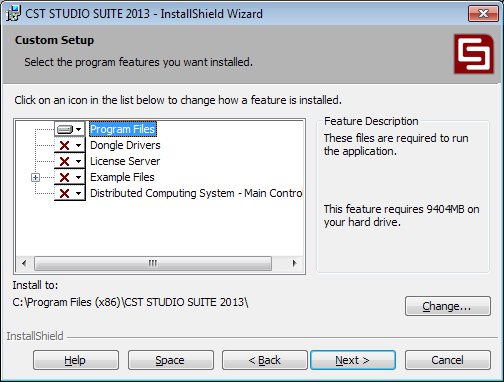The height and width of the screenshot is (382, 504).
Task: Click the red X icon beside Dongle Drivers
Action: click(64, 145)
